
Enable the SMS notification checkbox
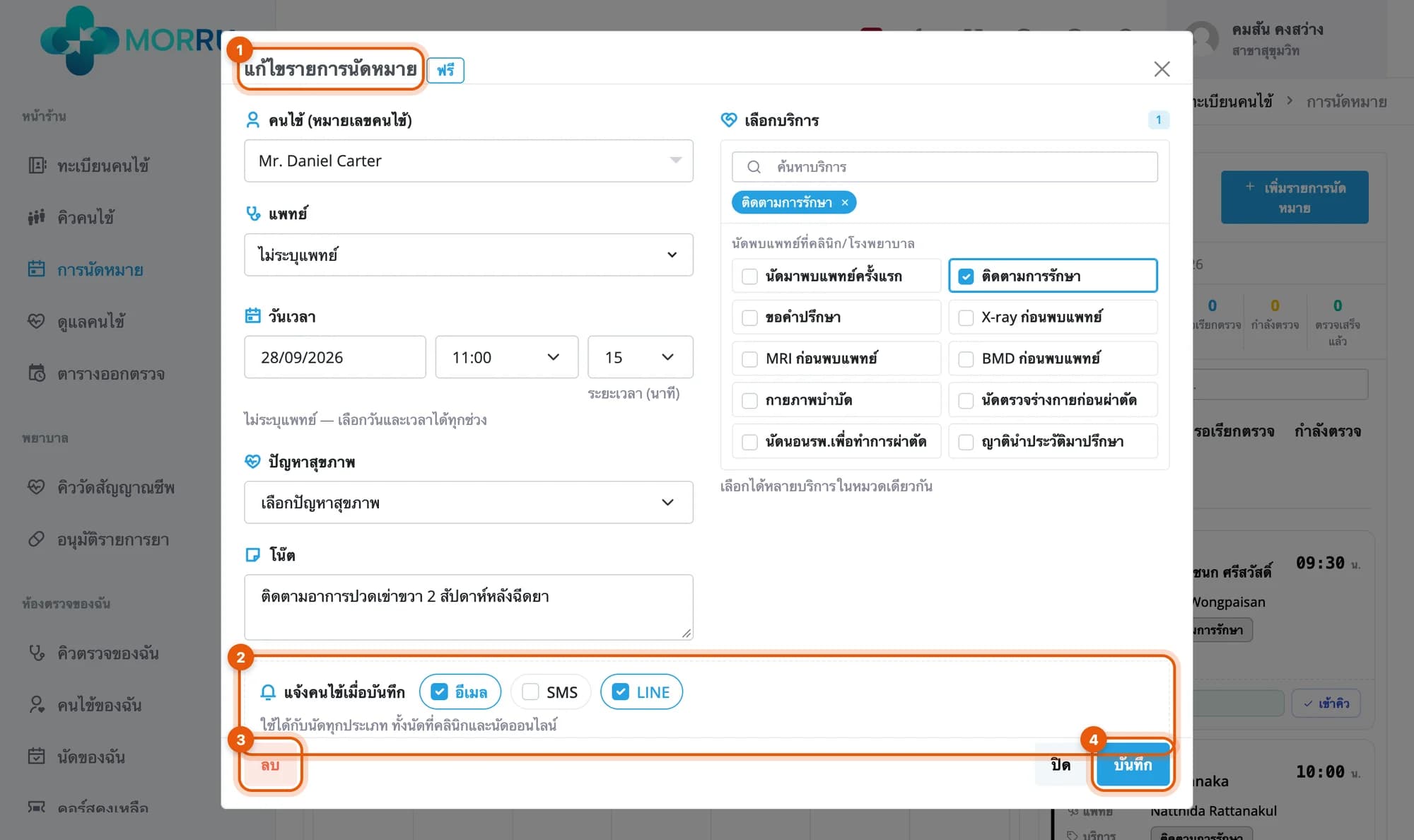pyautogui.click(x=530, y=692)
